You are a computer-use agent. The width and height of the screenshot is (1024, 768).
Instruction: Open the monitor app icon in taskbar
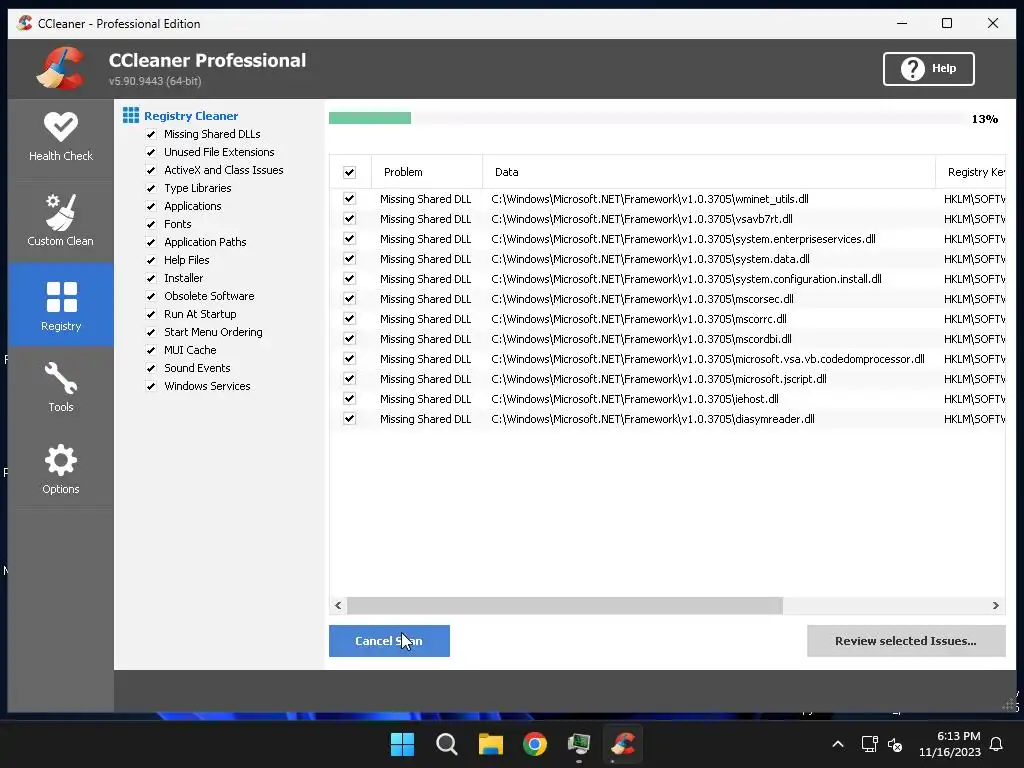click(x=579, y=744)
